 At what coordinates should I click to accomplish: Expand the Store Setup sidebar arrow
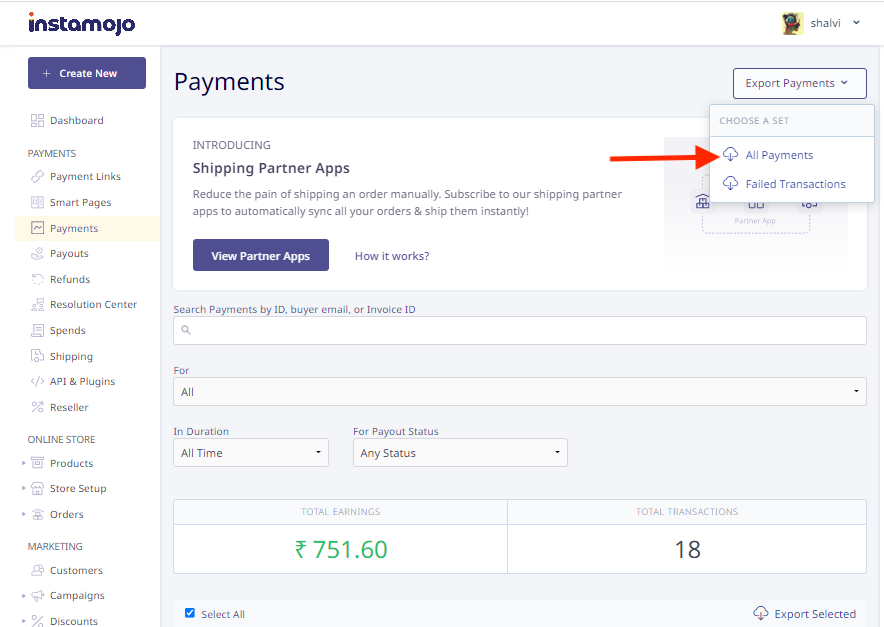click(24, 488)
